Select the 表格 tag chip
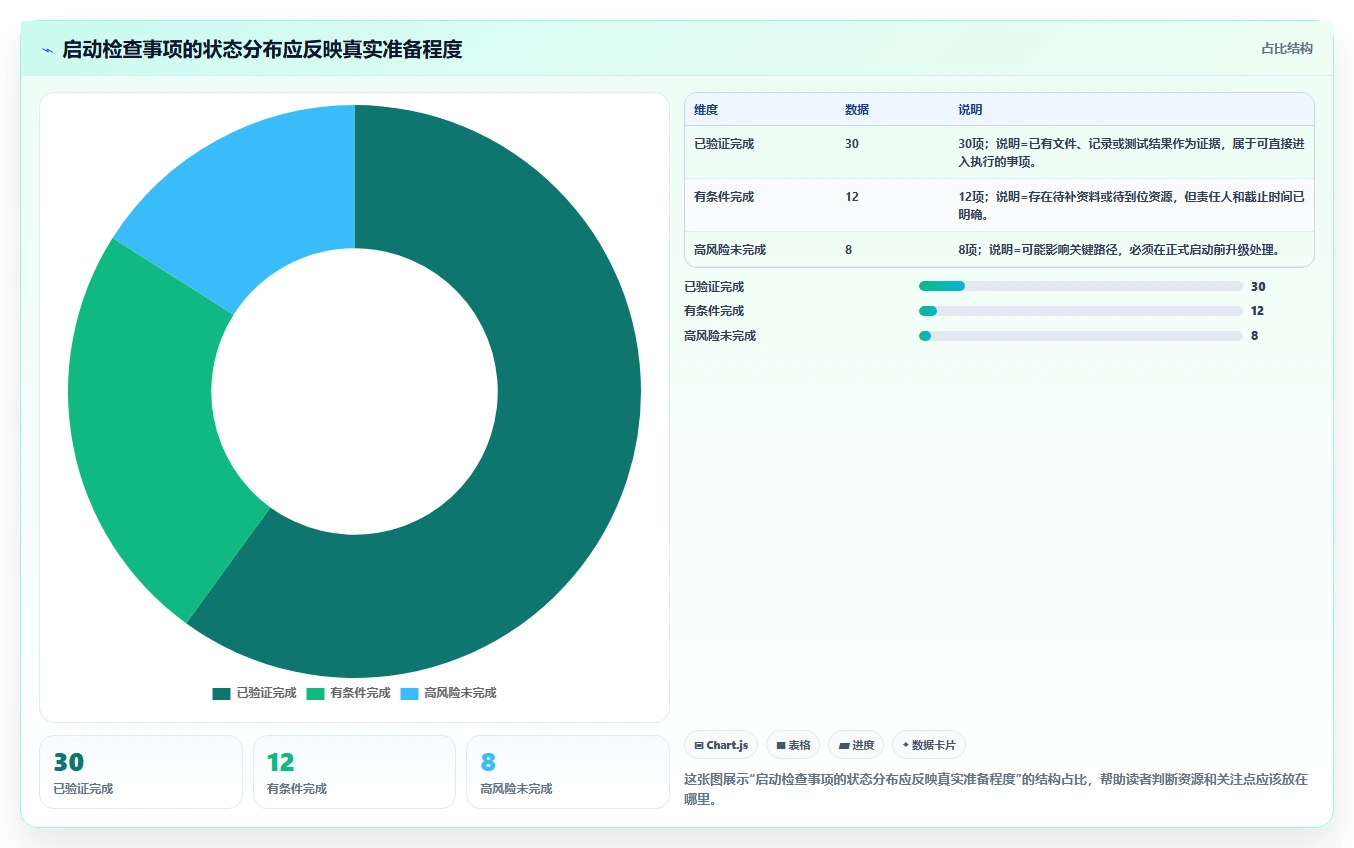The width and height of the screenshot is (1354, 848). tap(793, 745)
